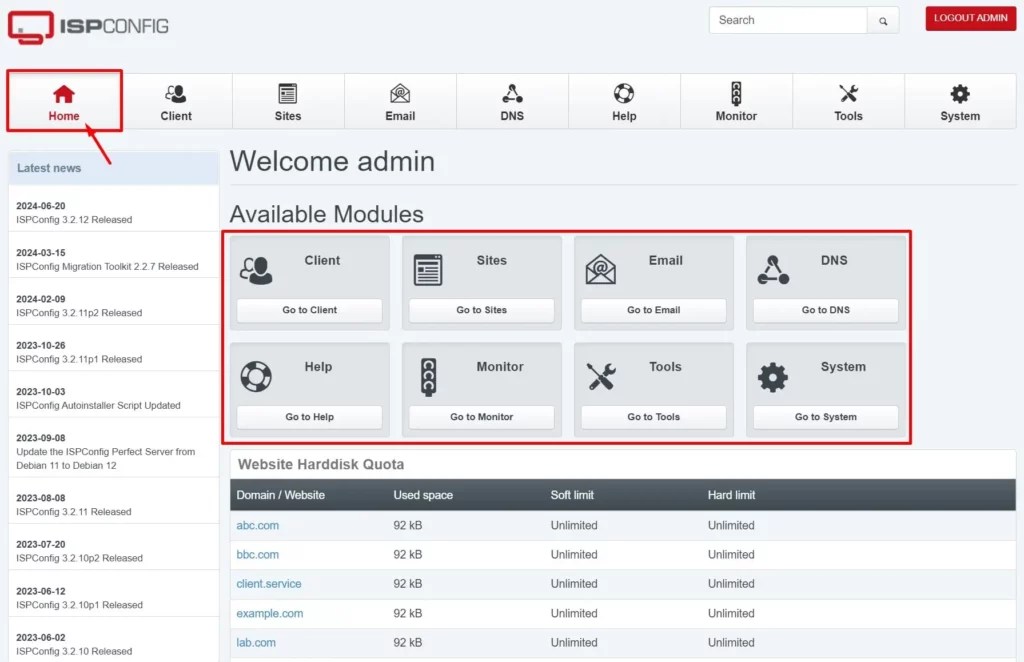Click the System module card gear icon
1024x662 pixels.
773,377
